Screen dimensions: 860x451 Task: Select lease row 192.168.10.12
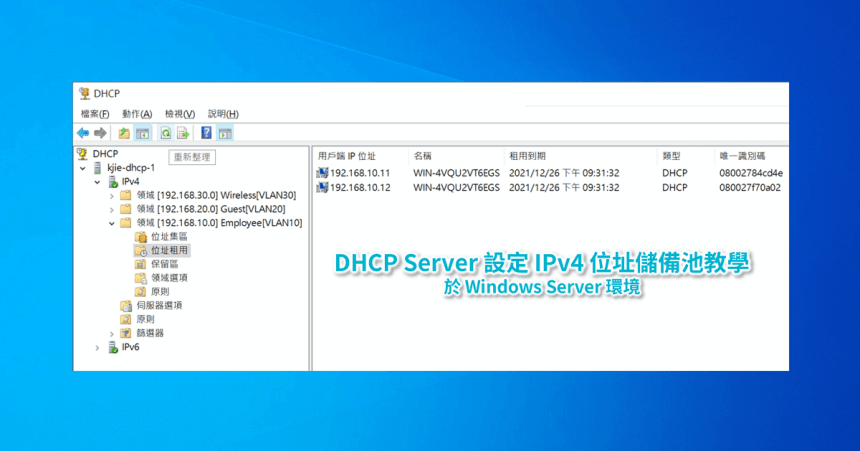551,187
